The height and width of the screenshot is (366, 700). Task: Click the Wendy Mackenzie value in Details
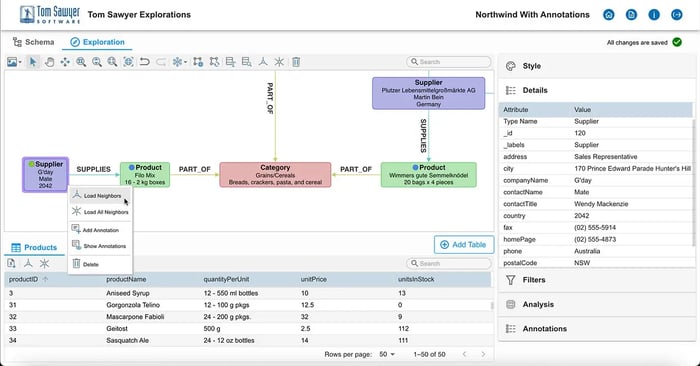601,204
